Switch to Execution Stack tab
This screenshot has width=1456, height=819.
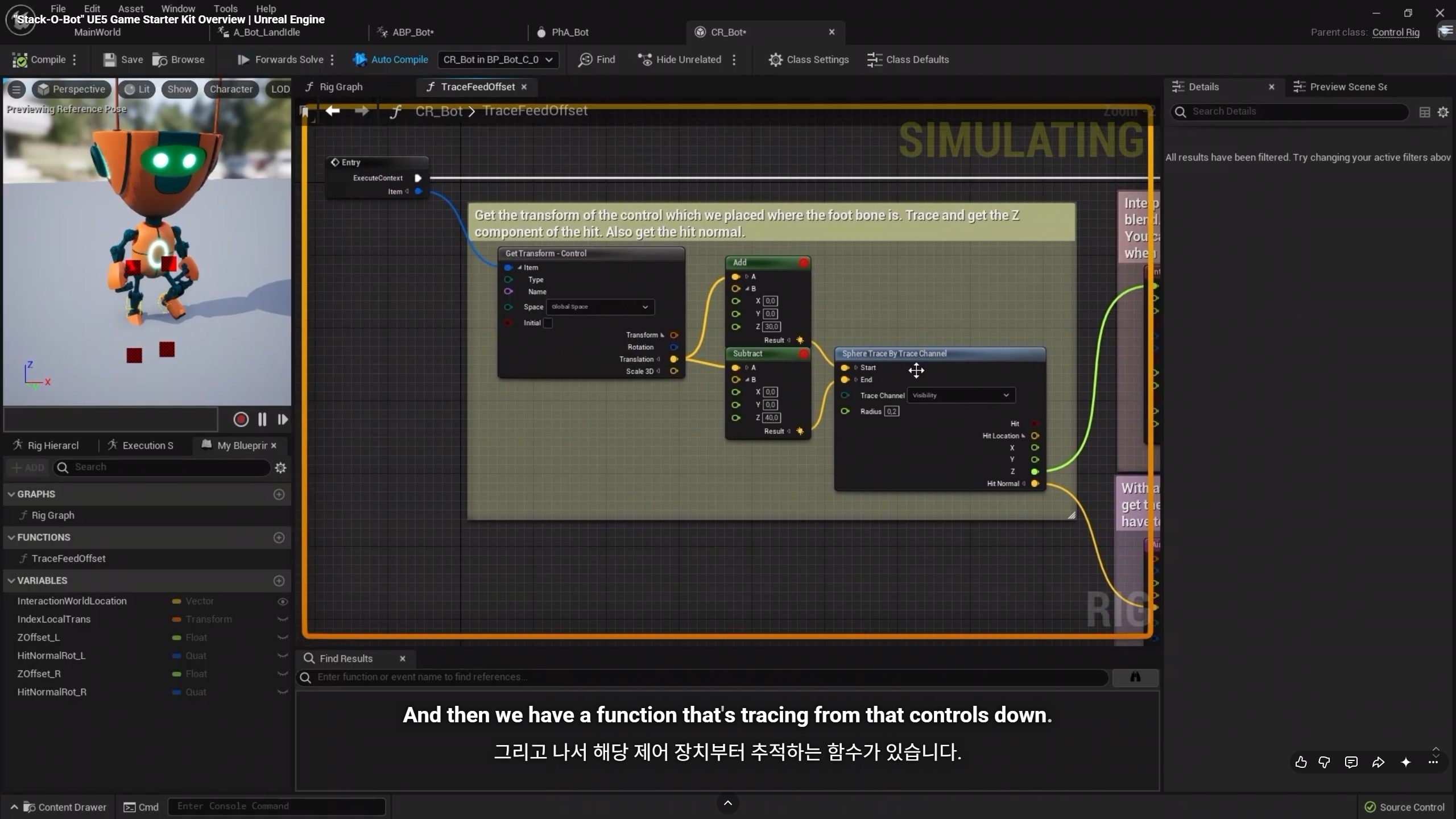click(140, 445)
